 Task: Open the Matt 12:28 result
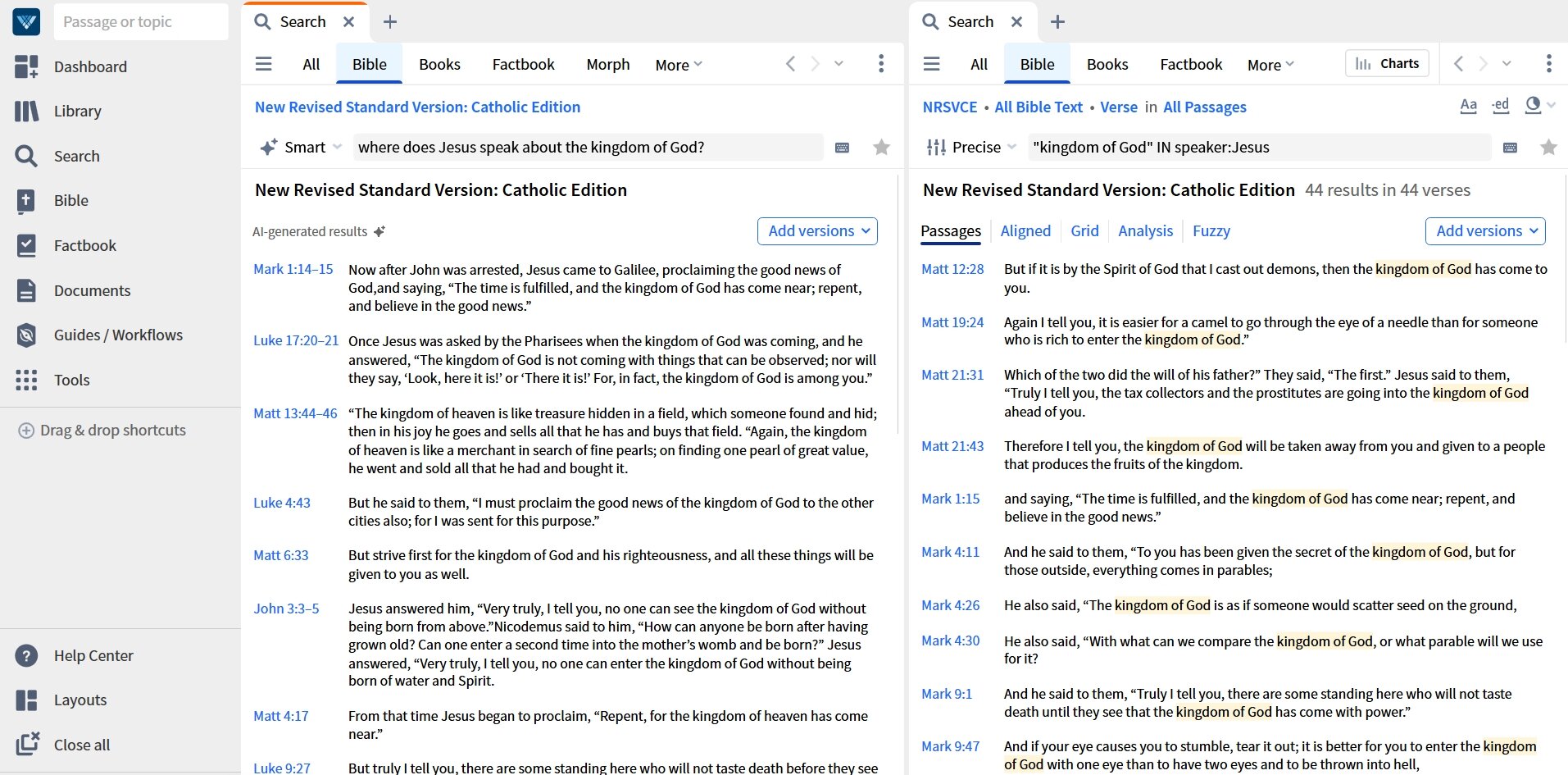(x=952, y=269)
